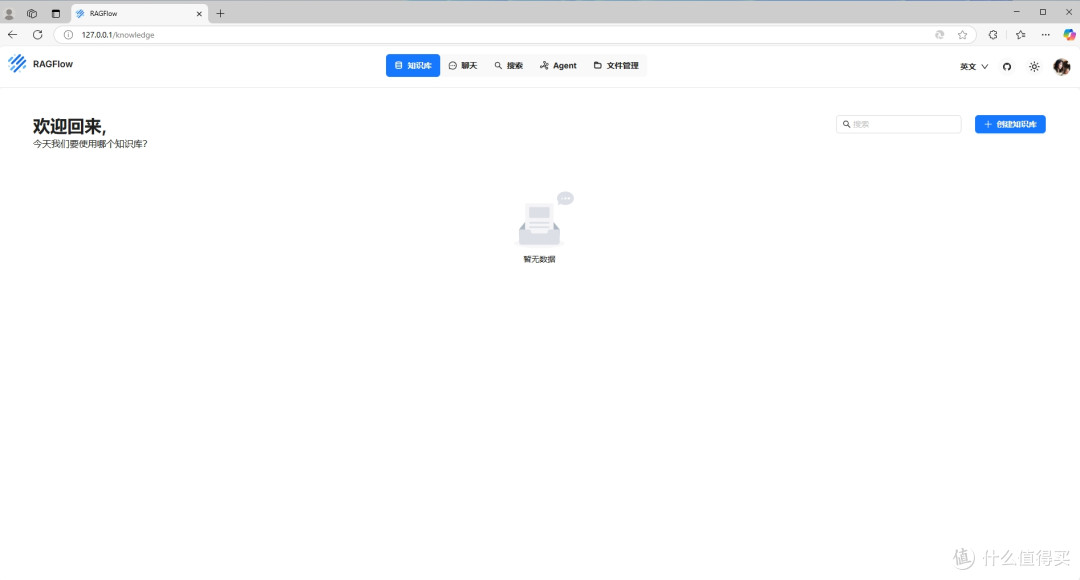Image resolution: width=1080 pixels, height=580 pixels.
Task: Open browser extensions icon
Action: pyautogui.click(x=993, y=35)
